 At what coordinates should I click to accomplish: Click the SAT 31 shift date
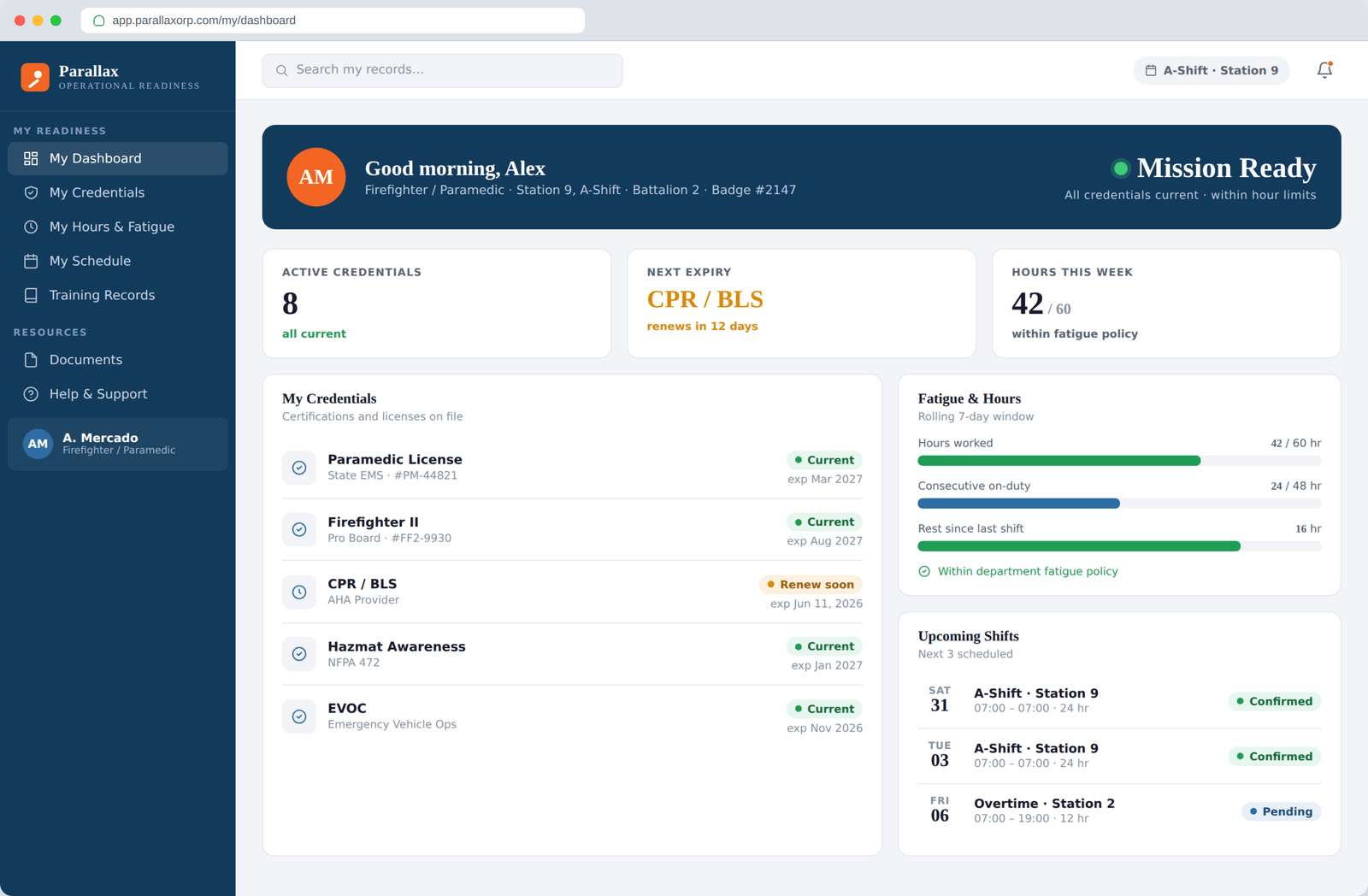[940, 699]
